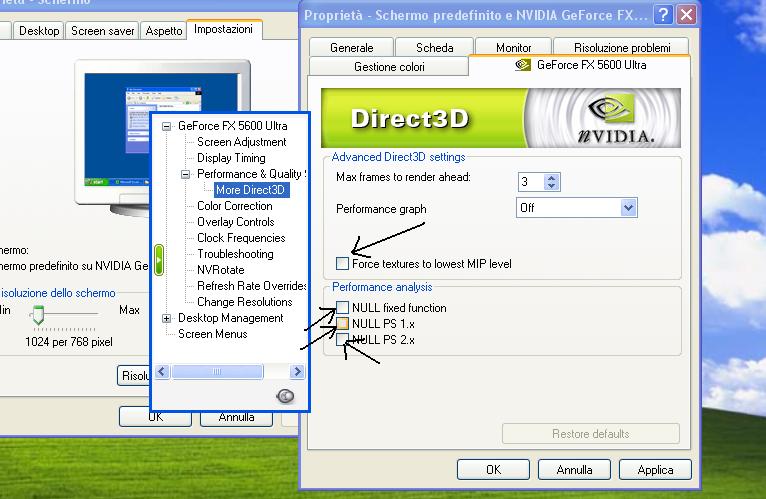Open the Performance graph dropdown
This screenshot has width=766, height=499.
pos(628,208)
